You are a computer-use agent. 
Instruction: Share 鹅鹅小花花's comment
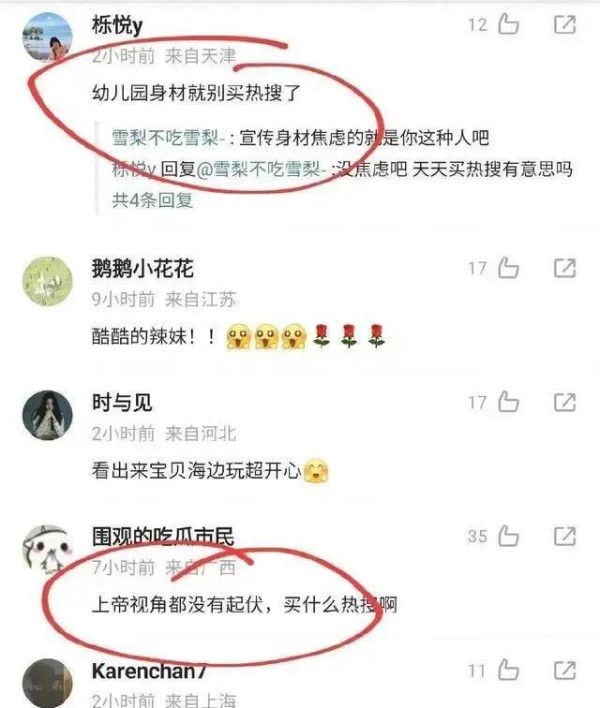[x=565, y=268]
